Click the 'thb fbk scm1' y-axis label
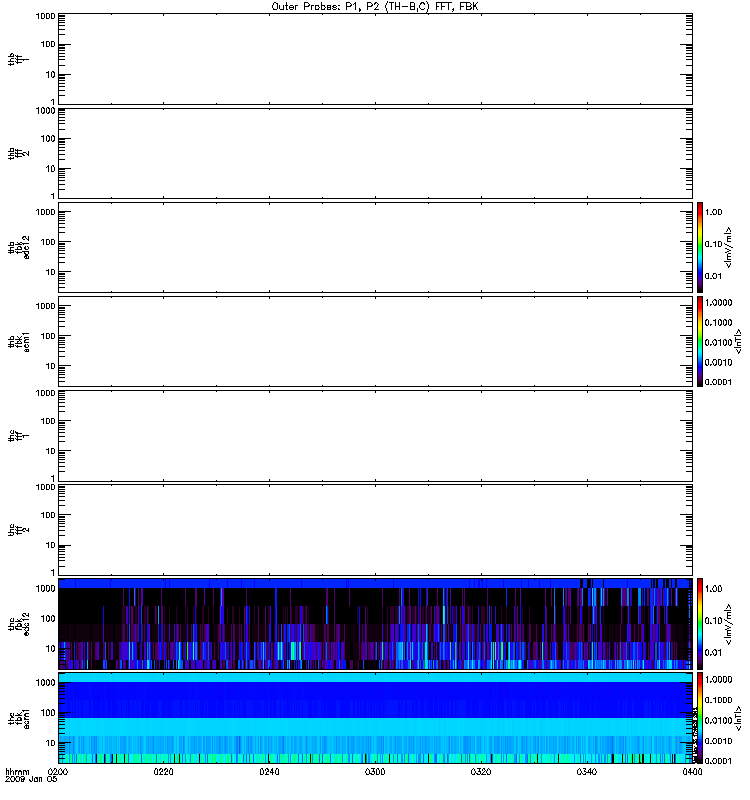 pyautogui.click(x=18, y=341)
